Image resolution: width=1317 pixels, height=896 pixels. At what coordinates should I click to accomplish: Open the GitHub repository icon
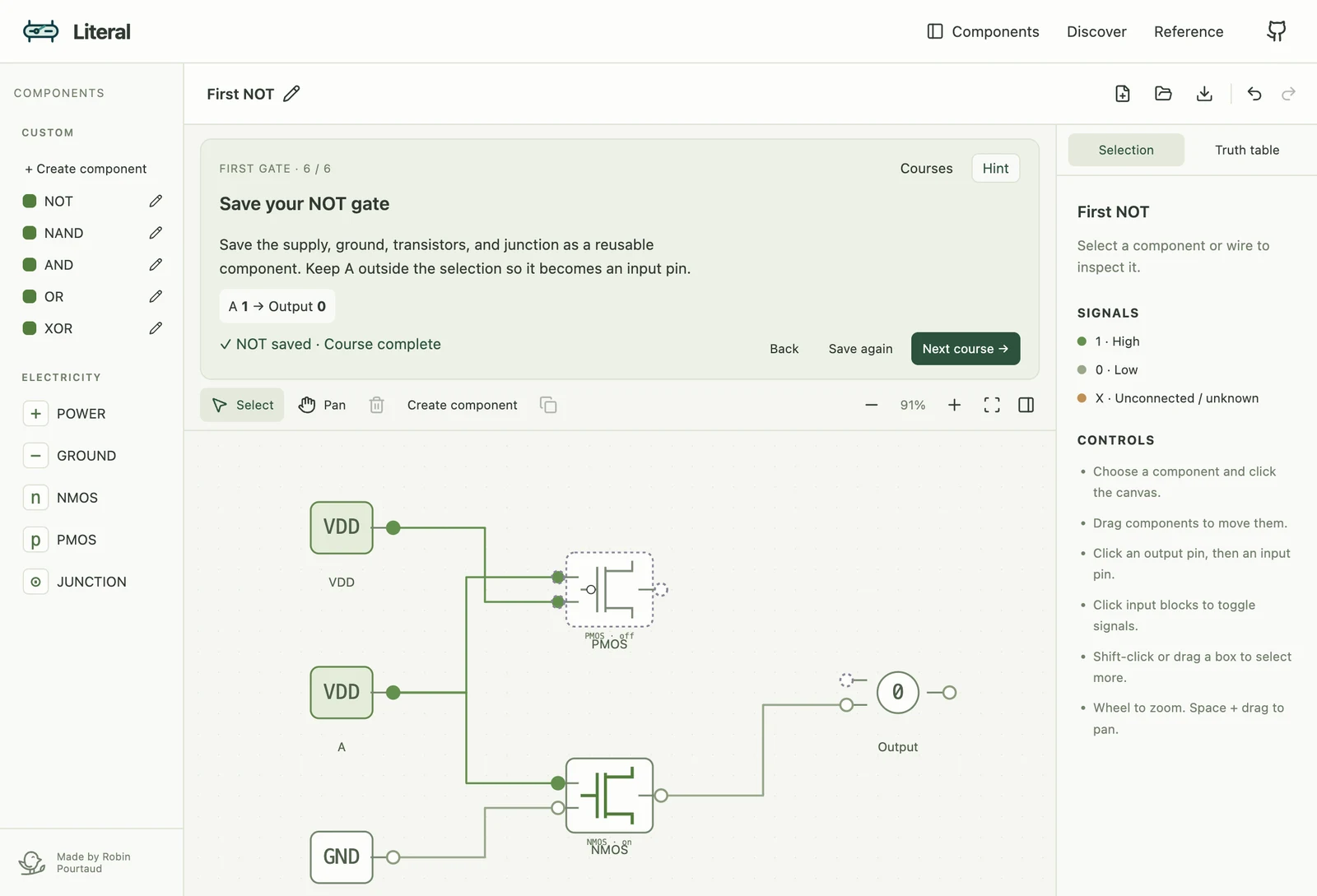[1276, 31]
